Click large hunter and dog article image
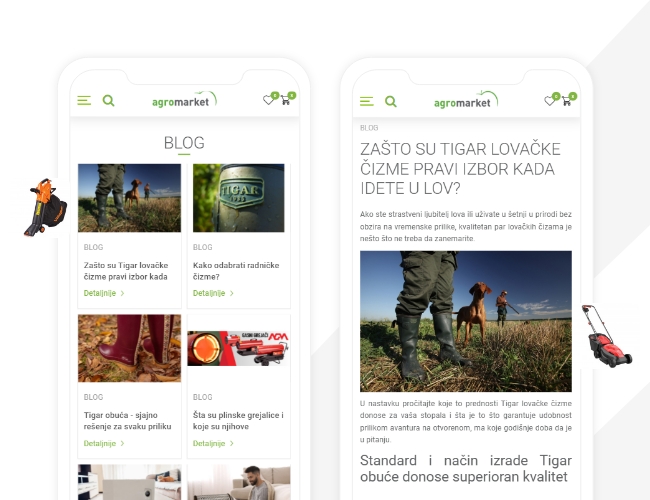 click(x=466, y=321)
